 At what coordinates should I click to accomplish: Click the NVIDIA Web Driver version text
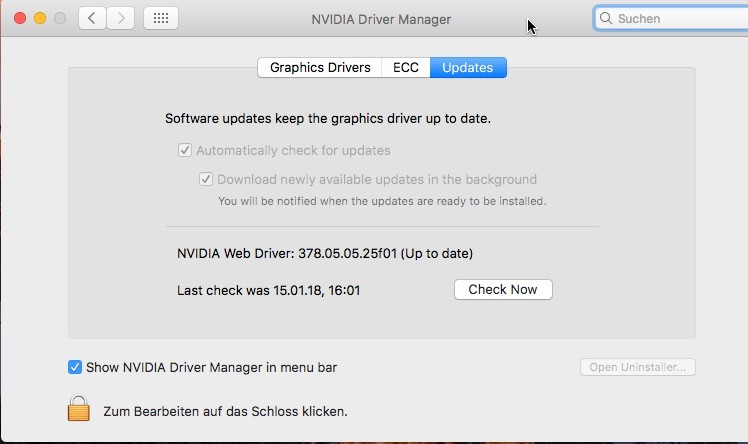(325, 254)
